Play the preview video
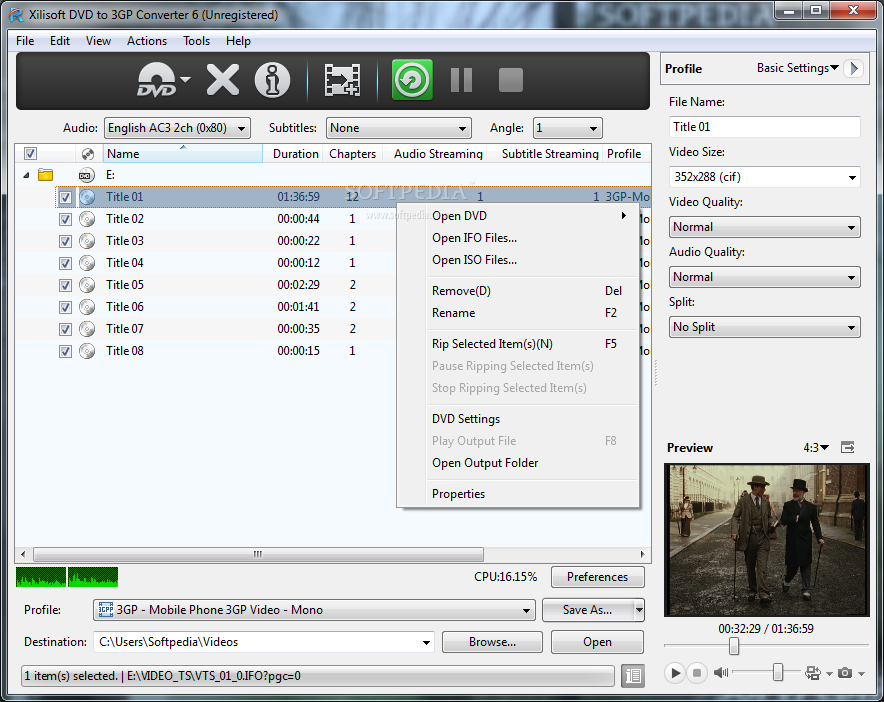The height and width of the screenshot is (702, 884). point(675,673)
